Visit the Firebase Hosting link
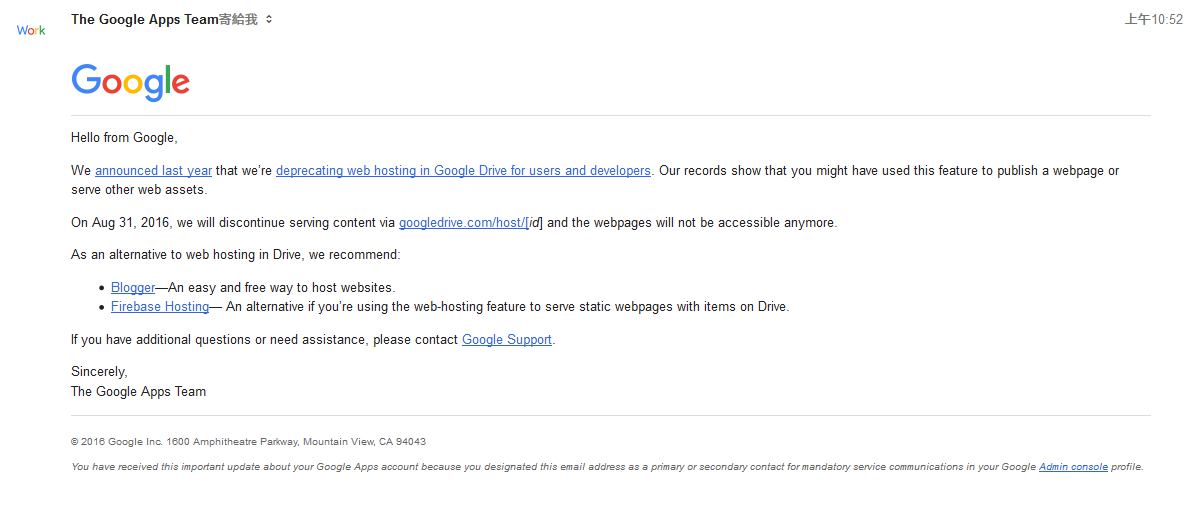Viewport: 1196px width, 506px height. [160, 307]
